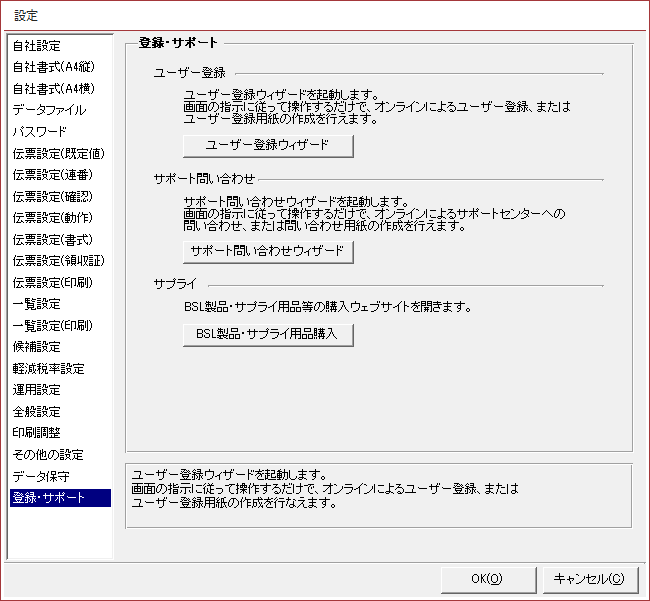
Task: Select 伝票設定(領収証) in the list
Action: [60, 261]
